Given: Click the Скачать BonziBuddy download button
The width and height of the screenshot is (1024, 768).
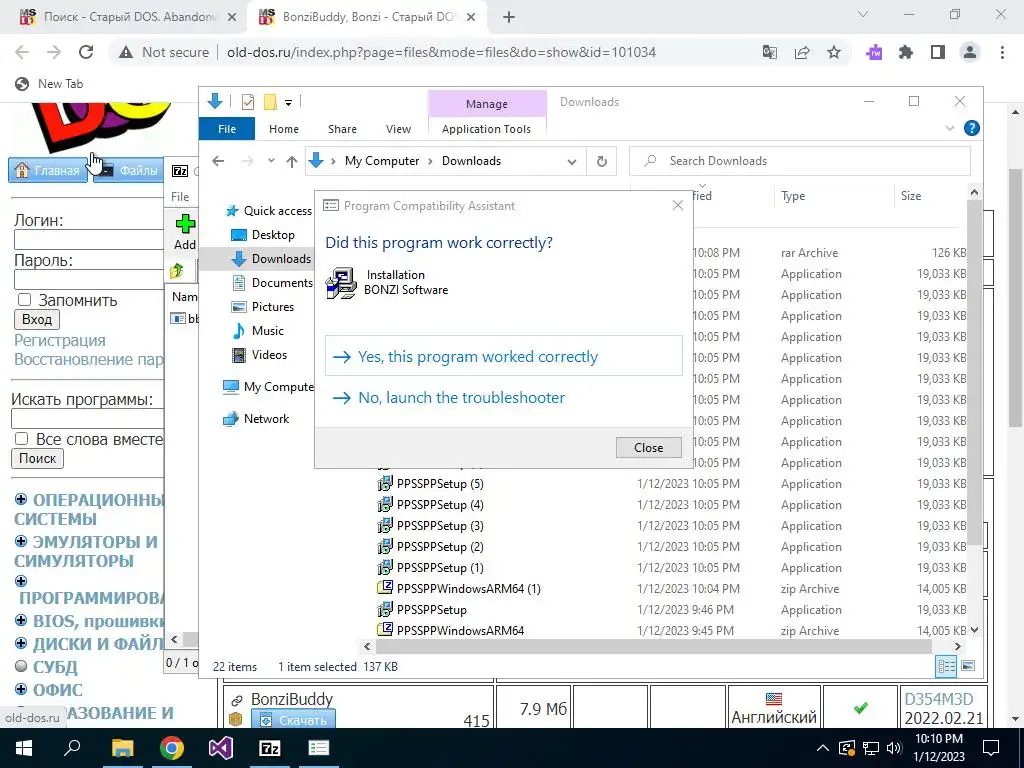Looking at the screenshot, I should coord(293,720).
